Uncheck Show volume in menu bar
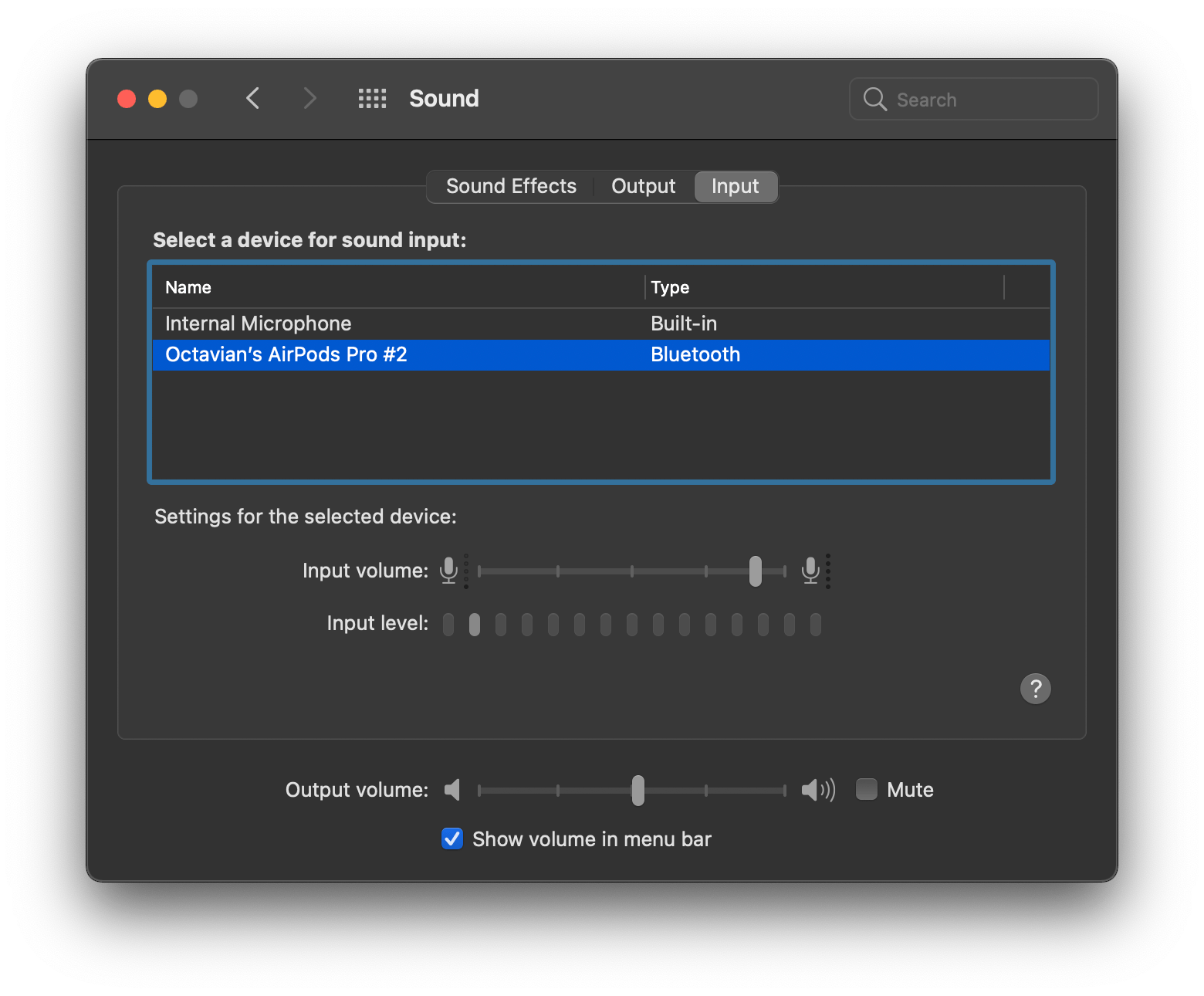 pos(451,838)
